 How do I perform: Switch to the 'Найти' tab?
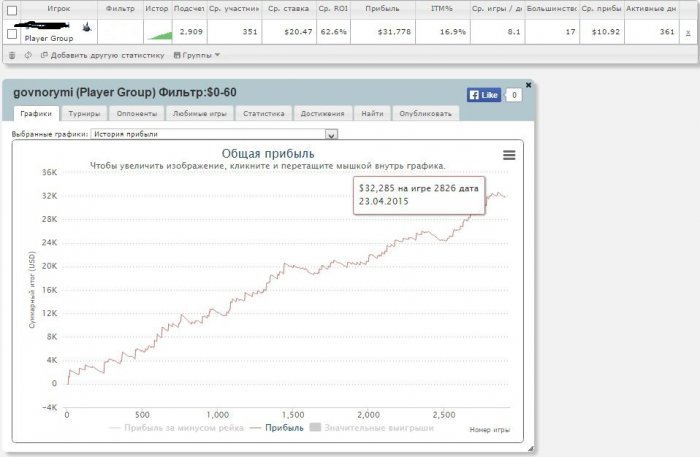(x=372, y=113)
